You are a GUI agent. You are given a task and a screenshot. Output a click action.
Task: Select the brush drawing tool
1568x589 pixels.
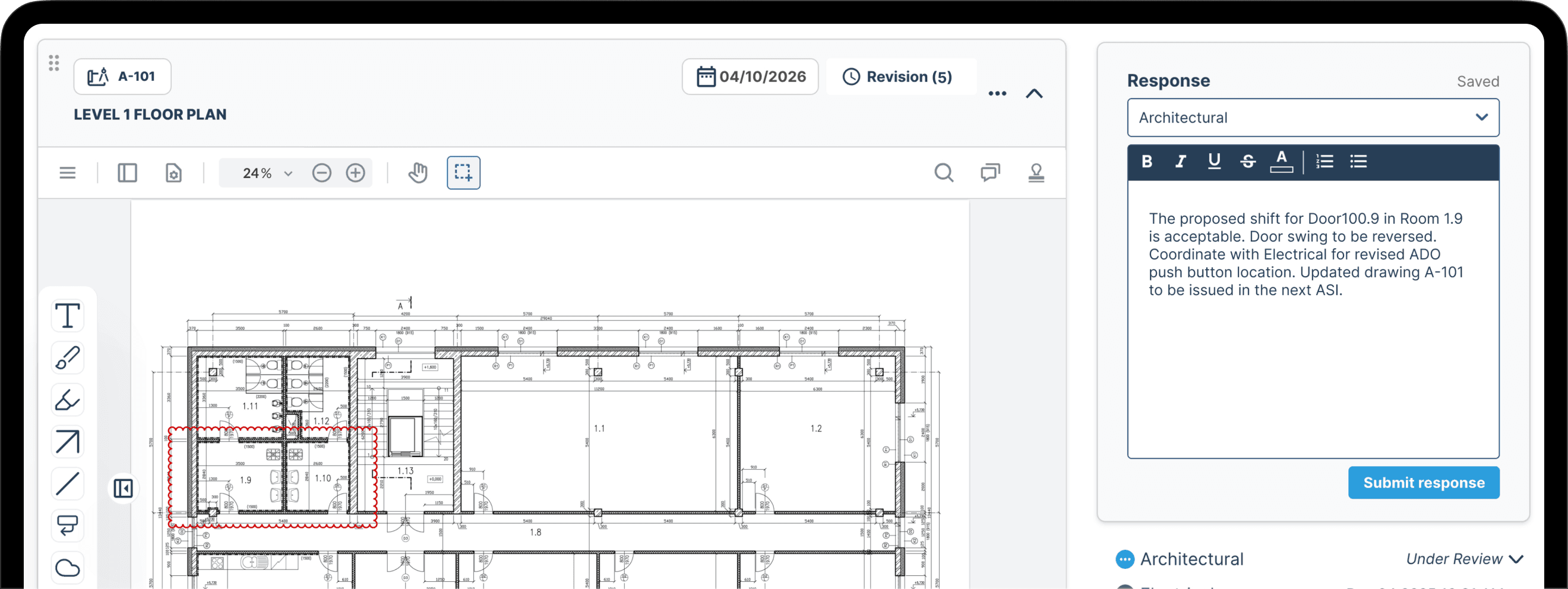point(68,358)
